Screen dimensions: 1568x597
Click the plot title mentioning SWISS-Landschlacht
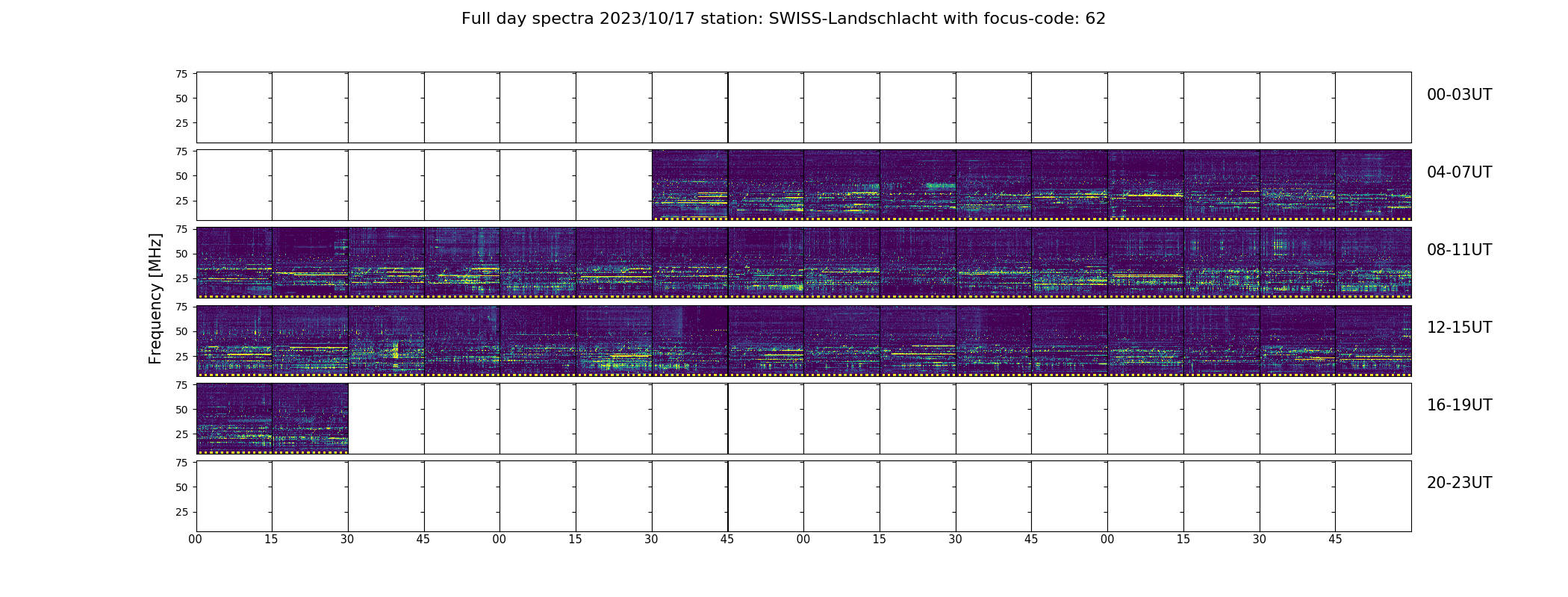pyautogui.click(x=783, y=19)
